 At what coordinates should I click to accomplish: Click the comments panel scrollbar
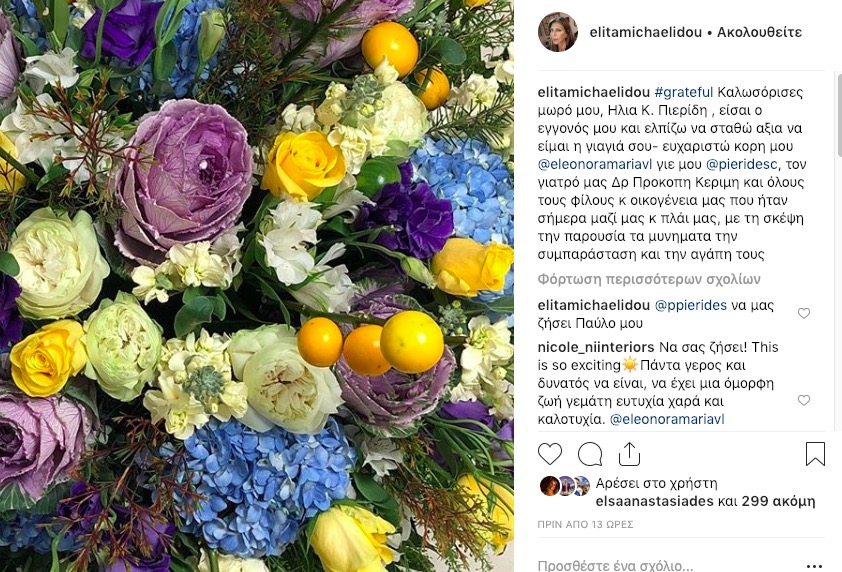pyautogui.click(x=839, y=115)
